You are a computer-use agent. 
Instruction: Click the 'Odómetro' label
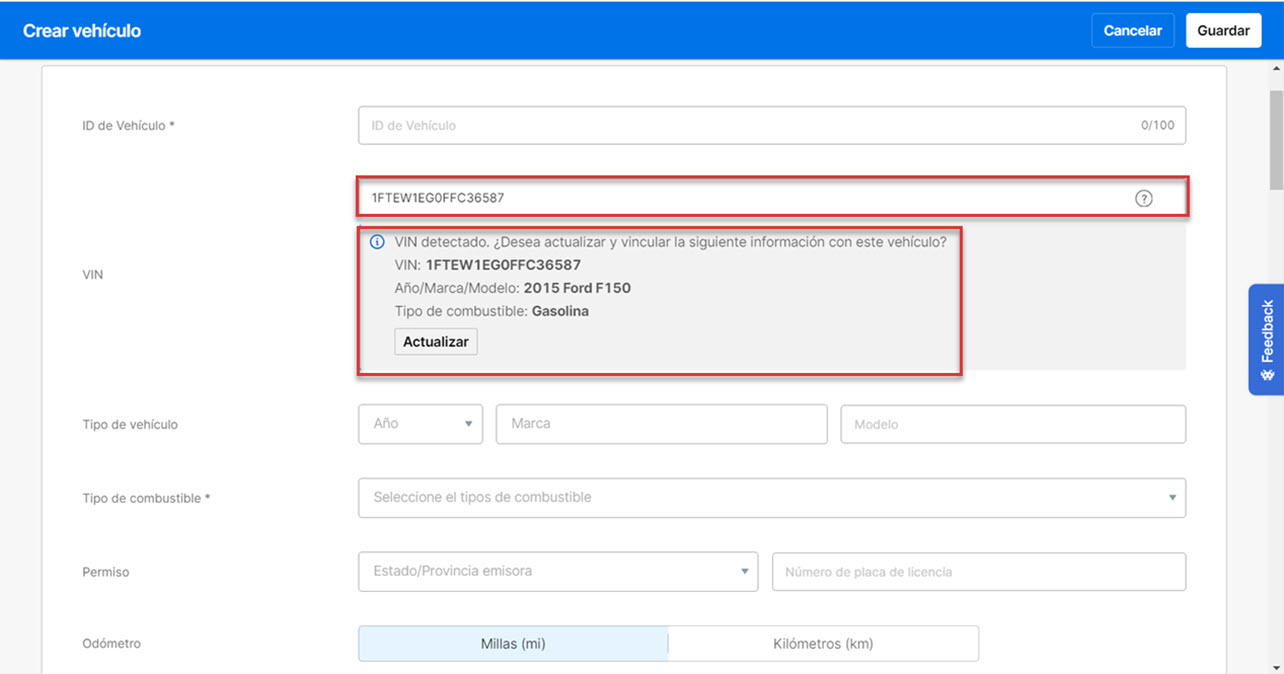[x=111, y=643]
